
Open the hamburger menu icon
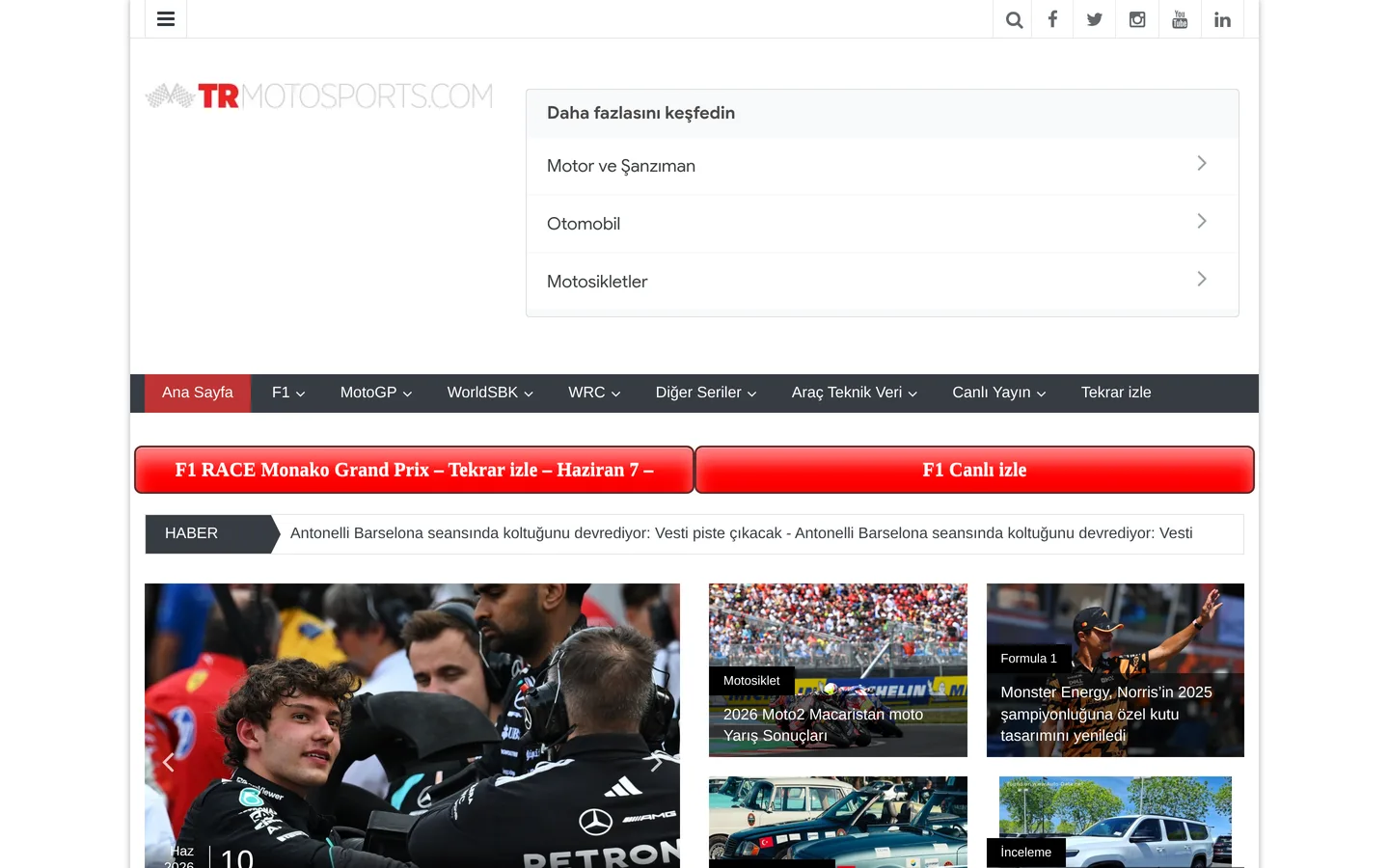(166, 19)
